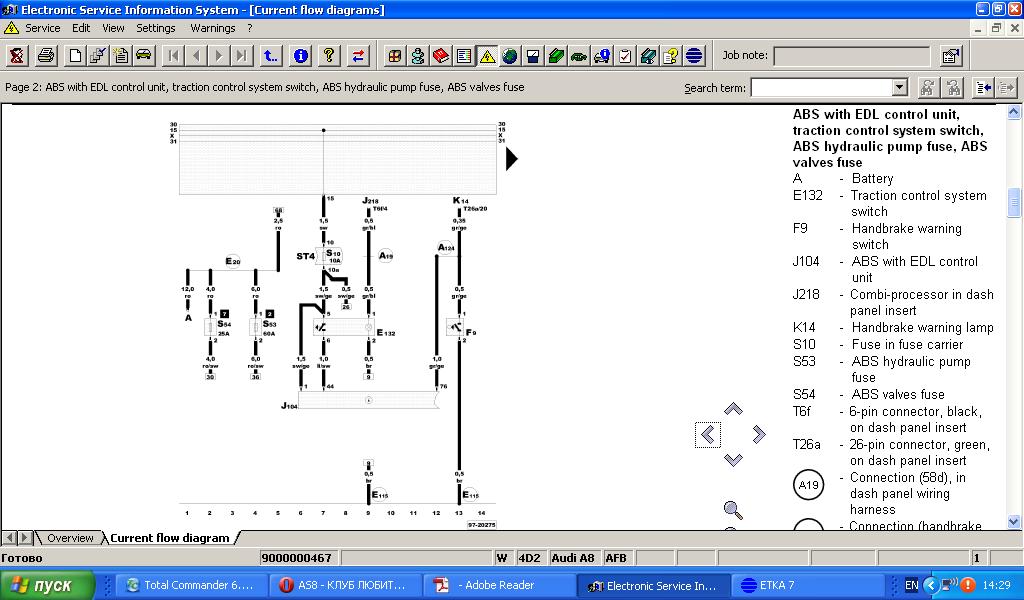
Task: Switch to the Overview tab
Action: click(70, 538)
